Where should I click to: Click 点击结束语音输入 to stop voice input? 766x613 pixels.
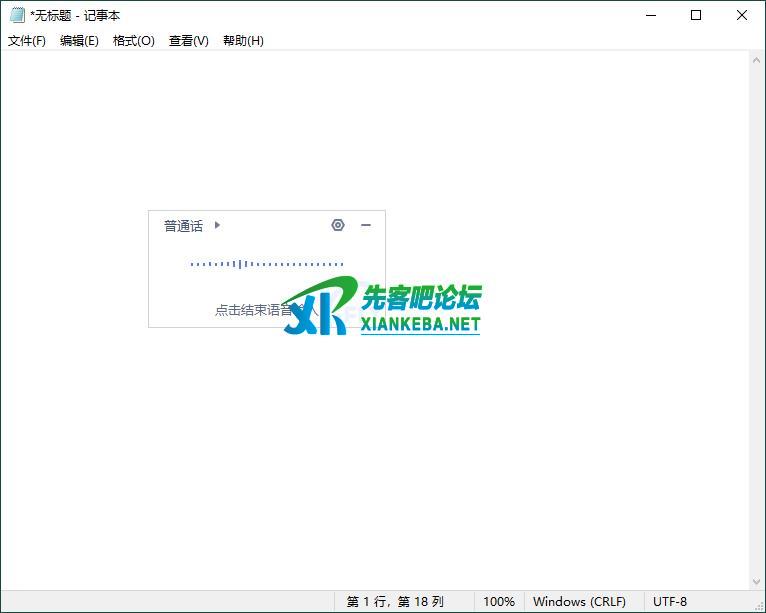pos(252,310)
